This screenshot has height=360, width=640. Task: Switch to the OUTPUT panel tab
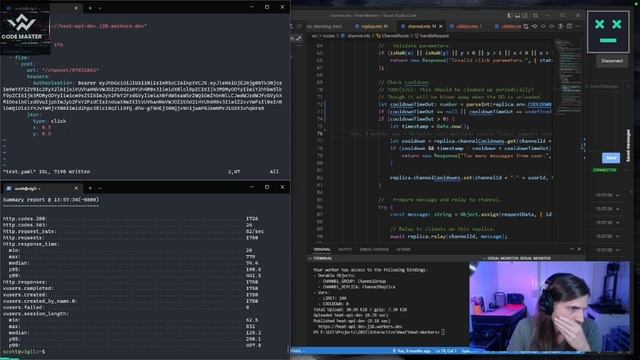(x=345, y=249)
